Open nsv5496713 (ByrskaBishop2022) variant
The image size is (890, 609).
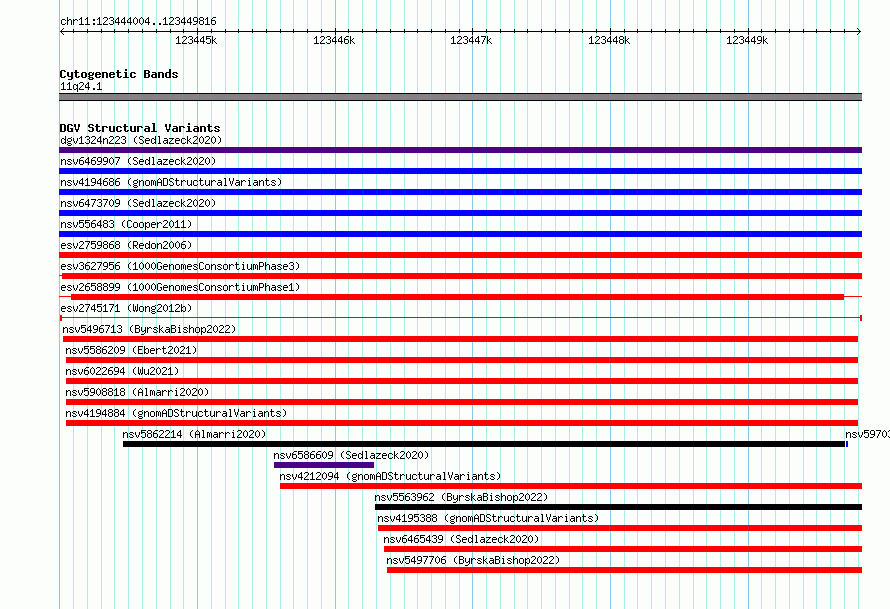pyautogui.click(x=149, y=329)
